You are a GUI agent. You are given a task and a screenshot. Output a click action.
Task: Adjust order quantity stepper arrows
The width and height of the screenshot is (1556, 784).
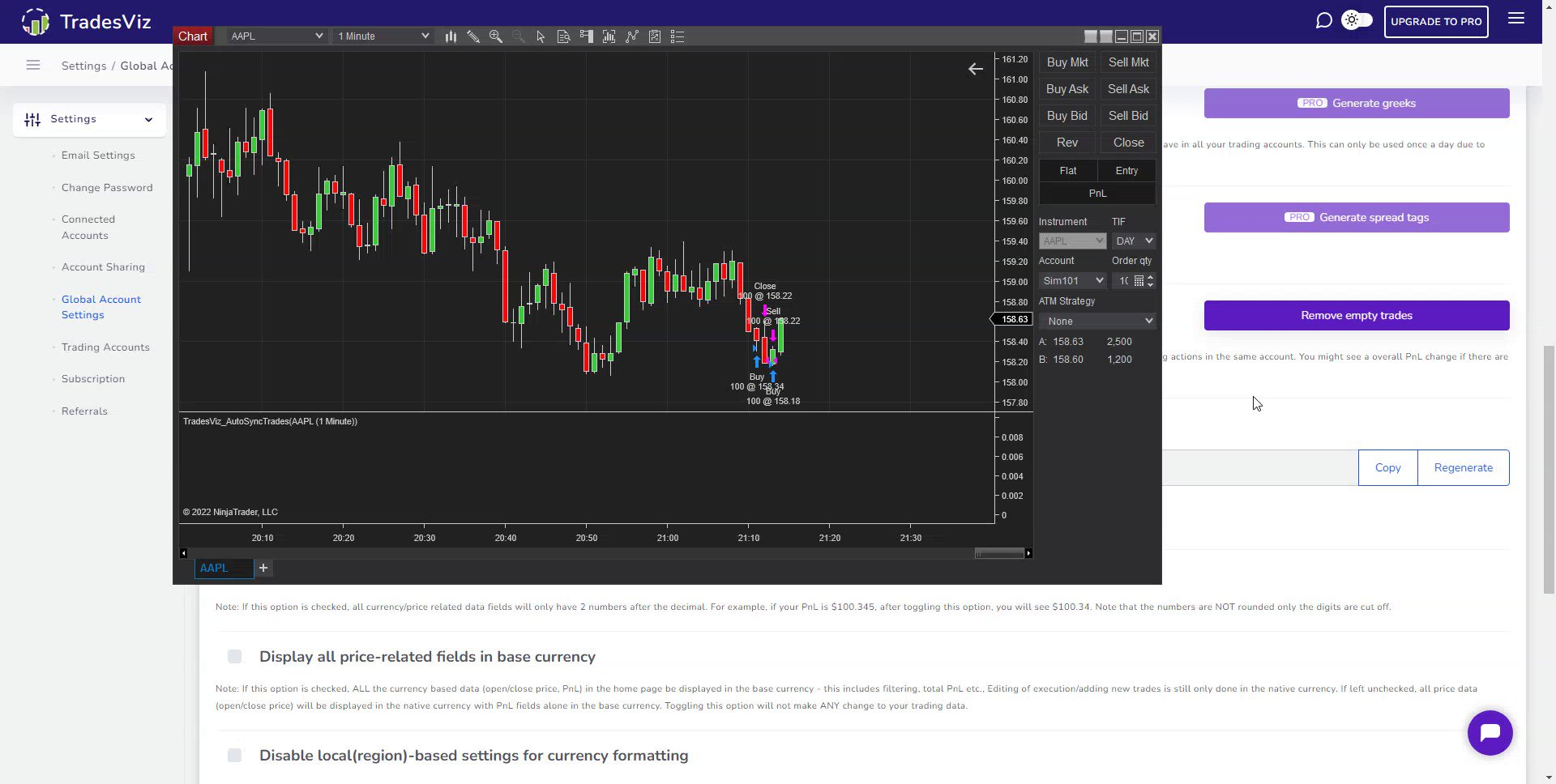(x=1150, y=280)
